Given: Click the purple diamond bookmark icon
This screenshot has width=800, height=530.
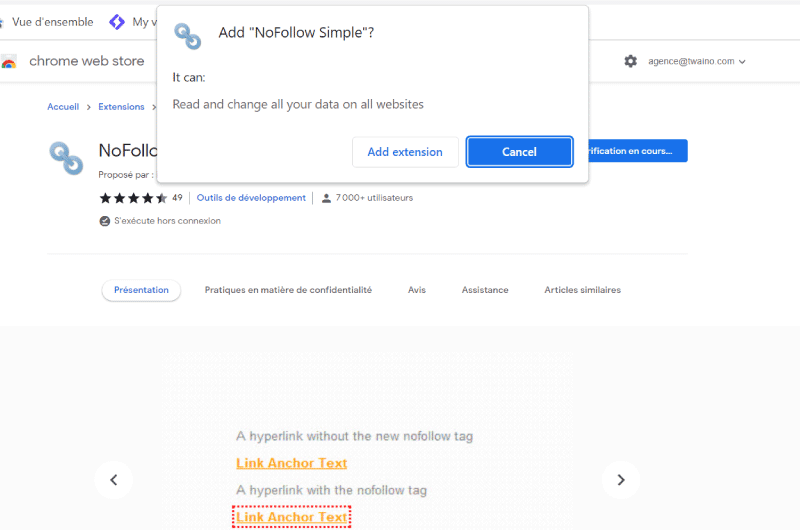Looking at the screenshot, I should pos(117,22).
